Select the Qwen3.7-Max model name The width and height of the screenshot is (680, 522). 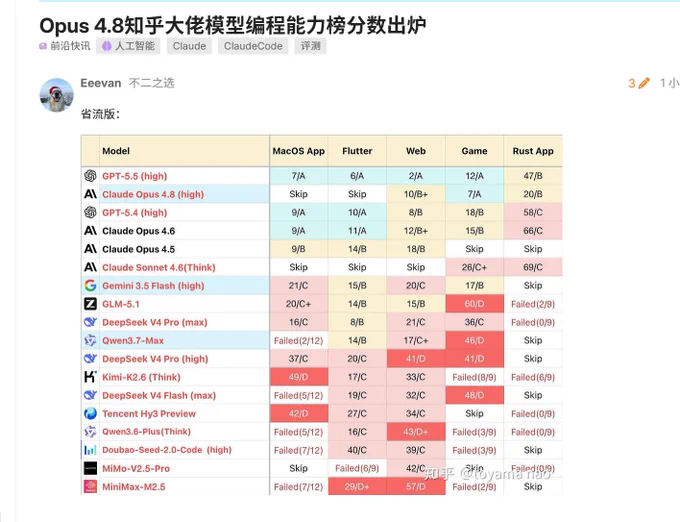coord(133,340)
